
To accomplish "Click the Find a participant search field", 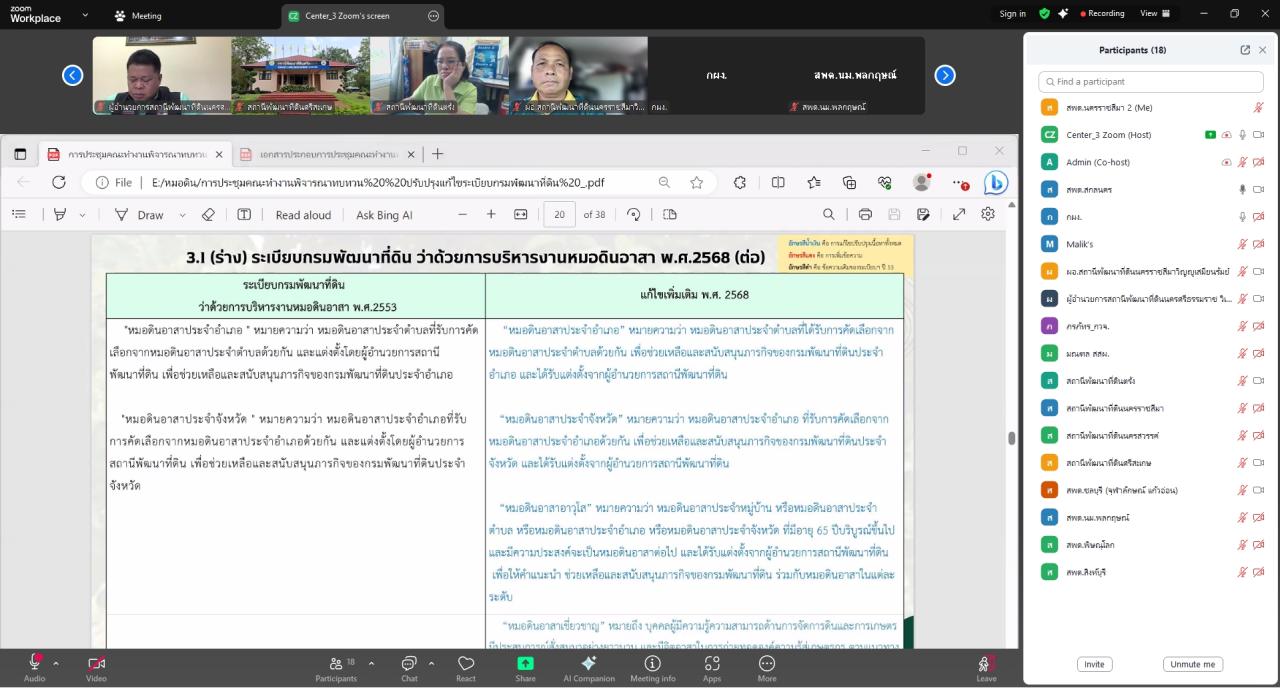I will tap(1152, 82).
